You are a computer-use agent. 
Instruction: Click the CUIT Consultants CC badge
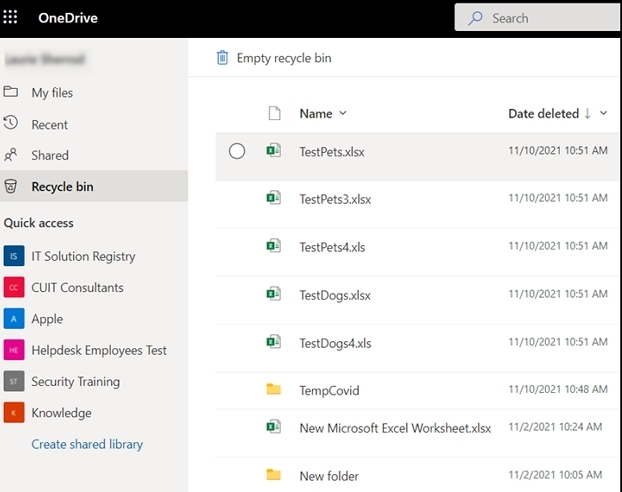(x=14, y=287)
